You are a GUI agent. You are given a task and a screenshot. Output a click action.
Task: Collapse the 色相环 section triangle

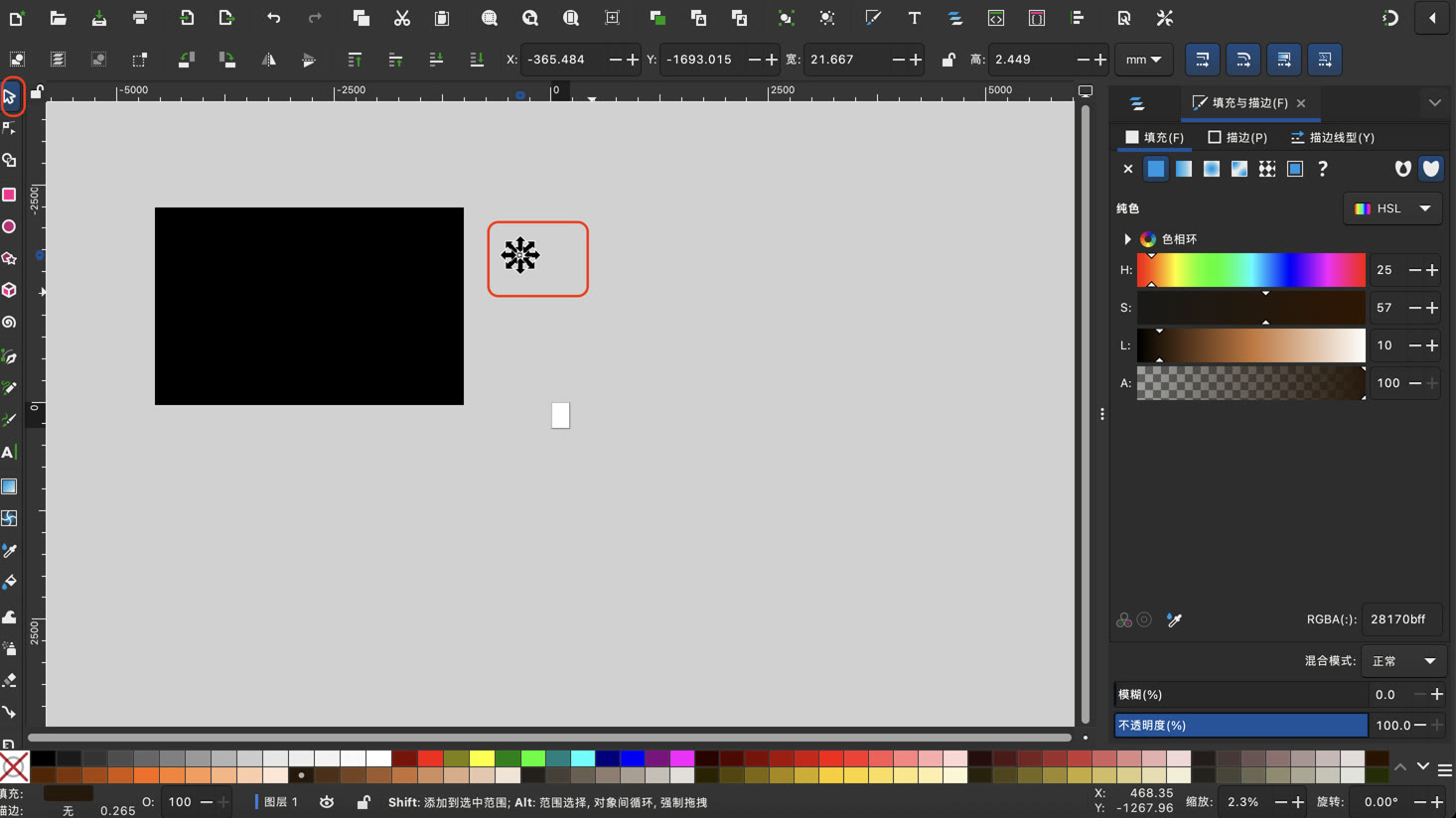tap(1126, 238)
